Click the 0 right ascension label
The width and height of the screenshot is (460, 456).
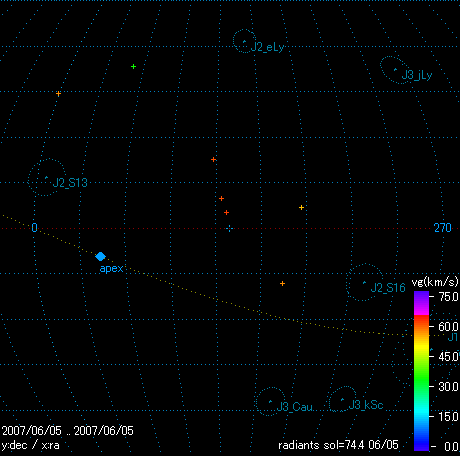34,228
